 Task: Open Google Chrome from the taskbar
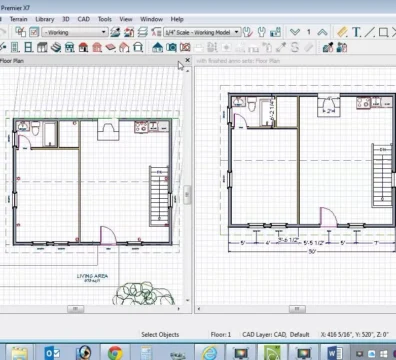115,353
